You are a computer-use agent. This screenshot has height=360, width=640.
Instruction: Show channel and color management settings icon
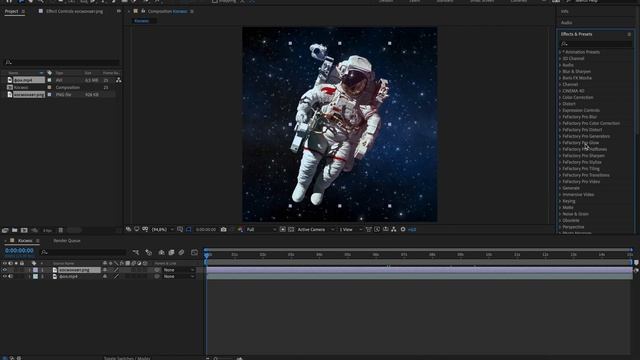click(240, 229)
